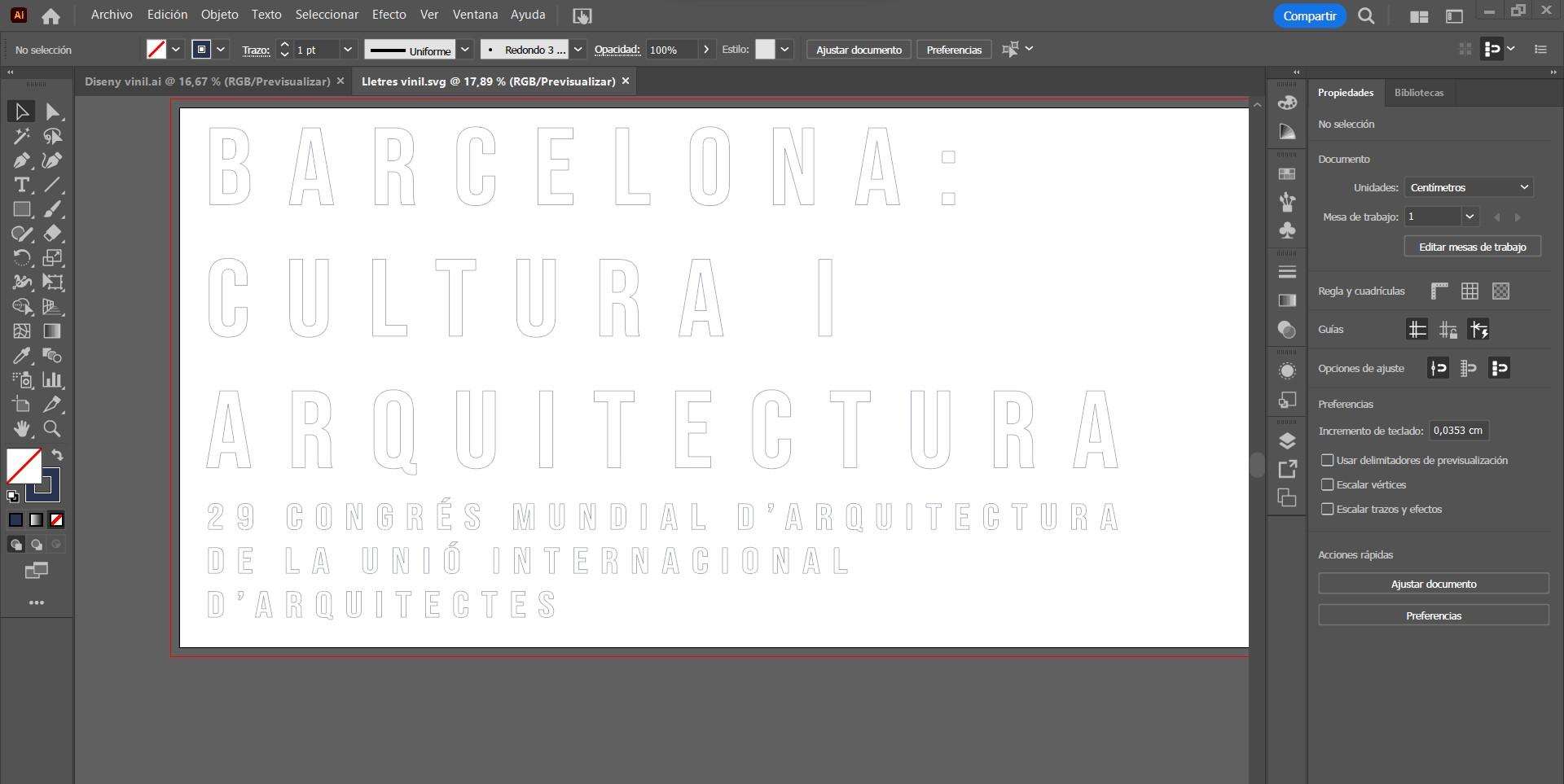Open the Archivo menu
The width and height of the screenshot is (1564, 784).
(112, 15)
